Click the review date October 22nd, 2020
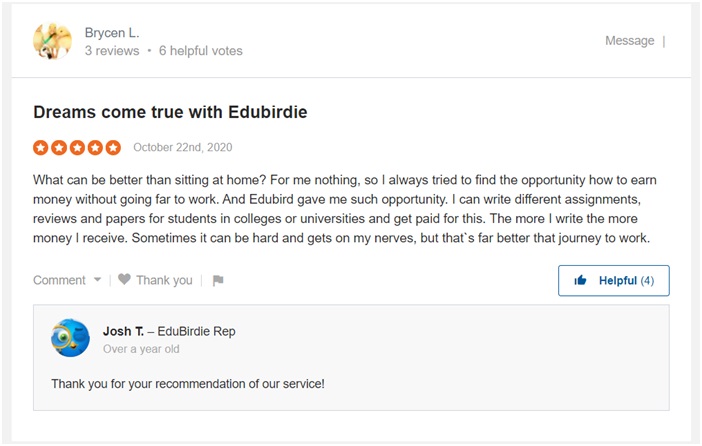The width and height of the screenshot is (702, 446). pos(183,148)
